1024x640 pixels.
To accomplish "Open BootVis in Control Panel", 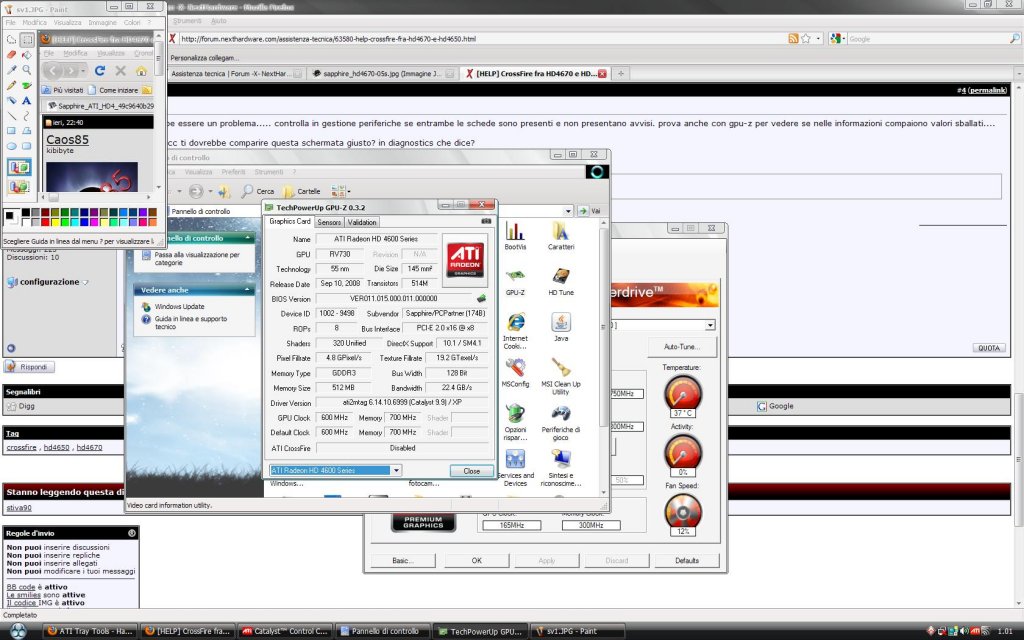I will pyautogui.click(x=515, y=235).
